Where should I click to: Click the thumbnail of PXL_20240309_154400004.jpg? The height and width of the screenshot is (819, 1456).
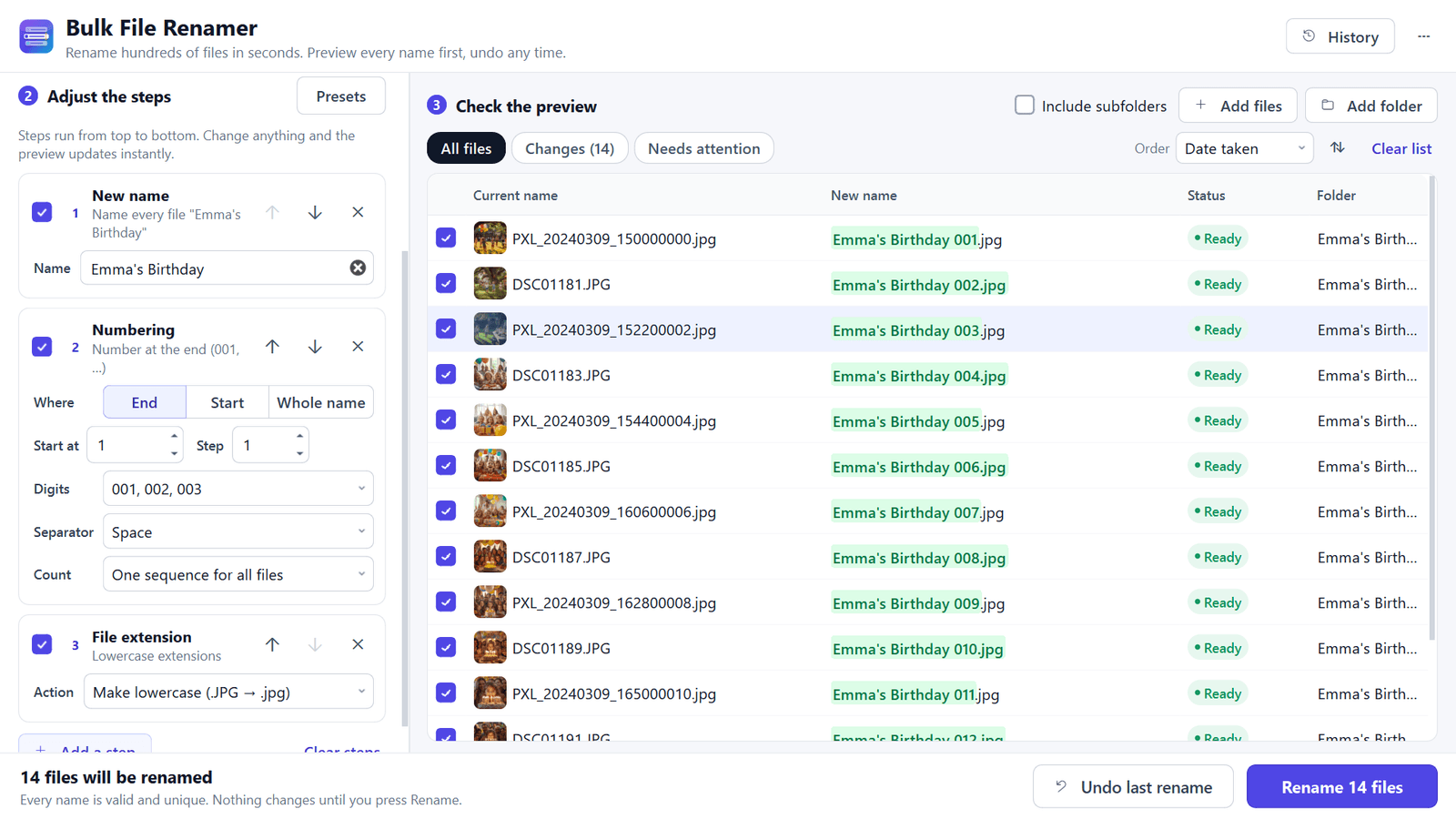click(x=490, y=420)
